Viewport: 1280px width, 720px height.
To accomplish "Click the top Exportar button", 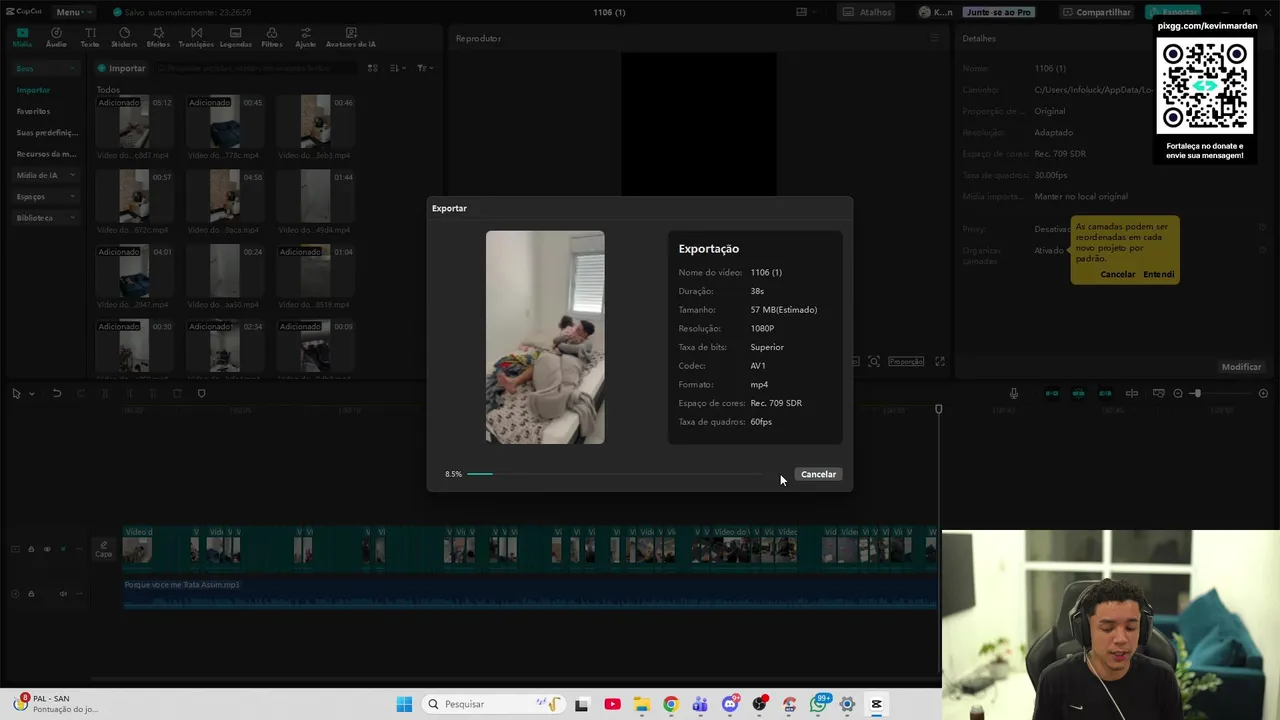I will point(1173,12).
